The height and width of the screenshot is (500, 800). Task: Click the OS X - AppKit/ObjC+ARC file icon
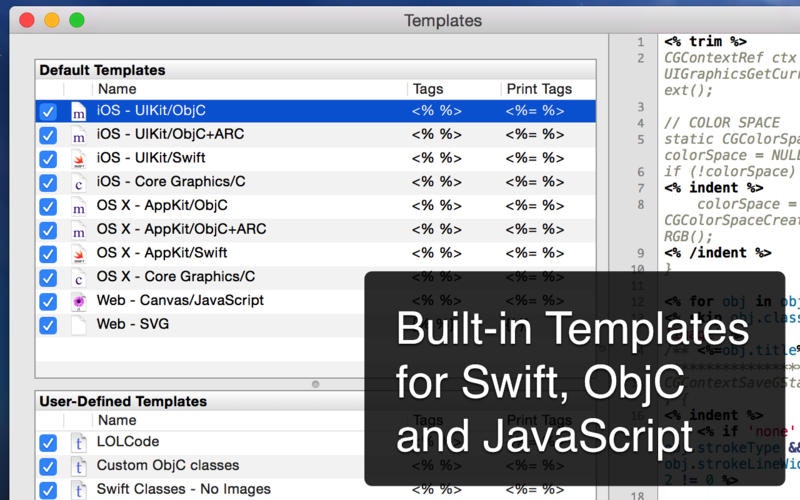[x=79, y=230]
